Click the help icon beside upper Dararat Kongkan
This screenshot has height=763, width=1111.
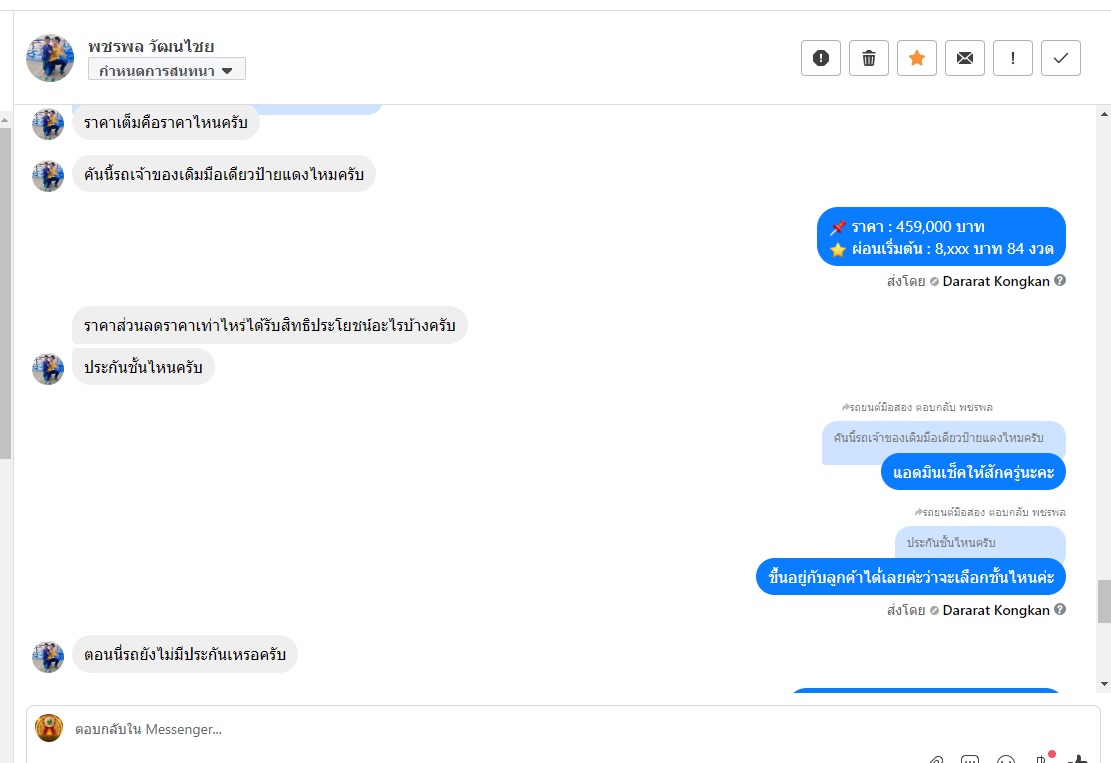click(x=1060, y=281)
